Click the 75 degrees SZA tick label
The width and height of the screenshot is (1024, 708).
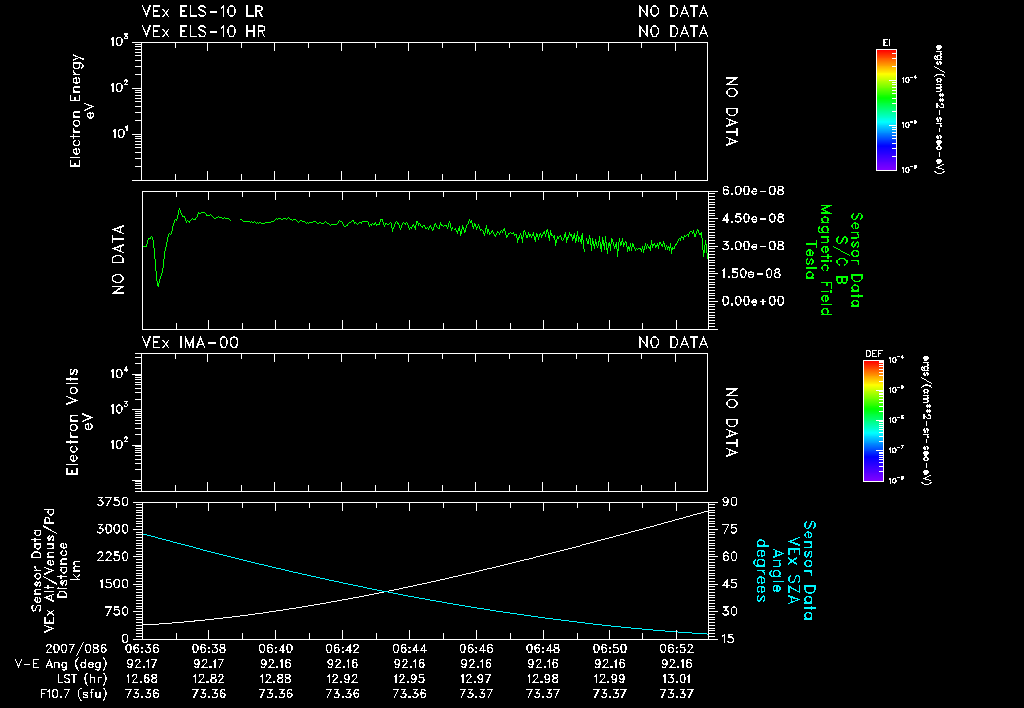tap(729, 530)
